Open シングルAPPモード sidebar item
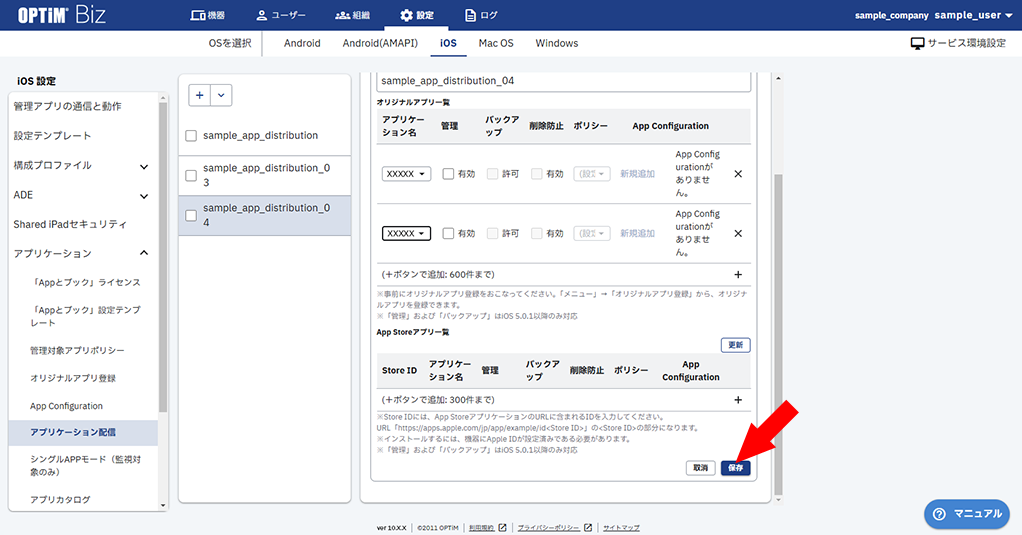1022x535 pixels. [x=85, y=465]
